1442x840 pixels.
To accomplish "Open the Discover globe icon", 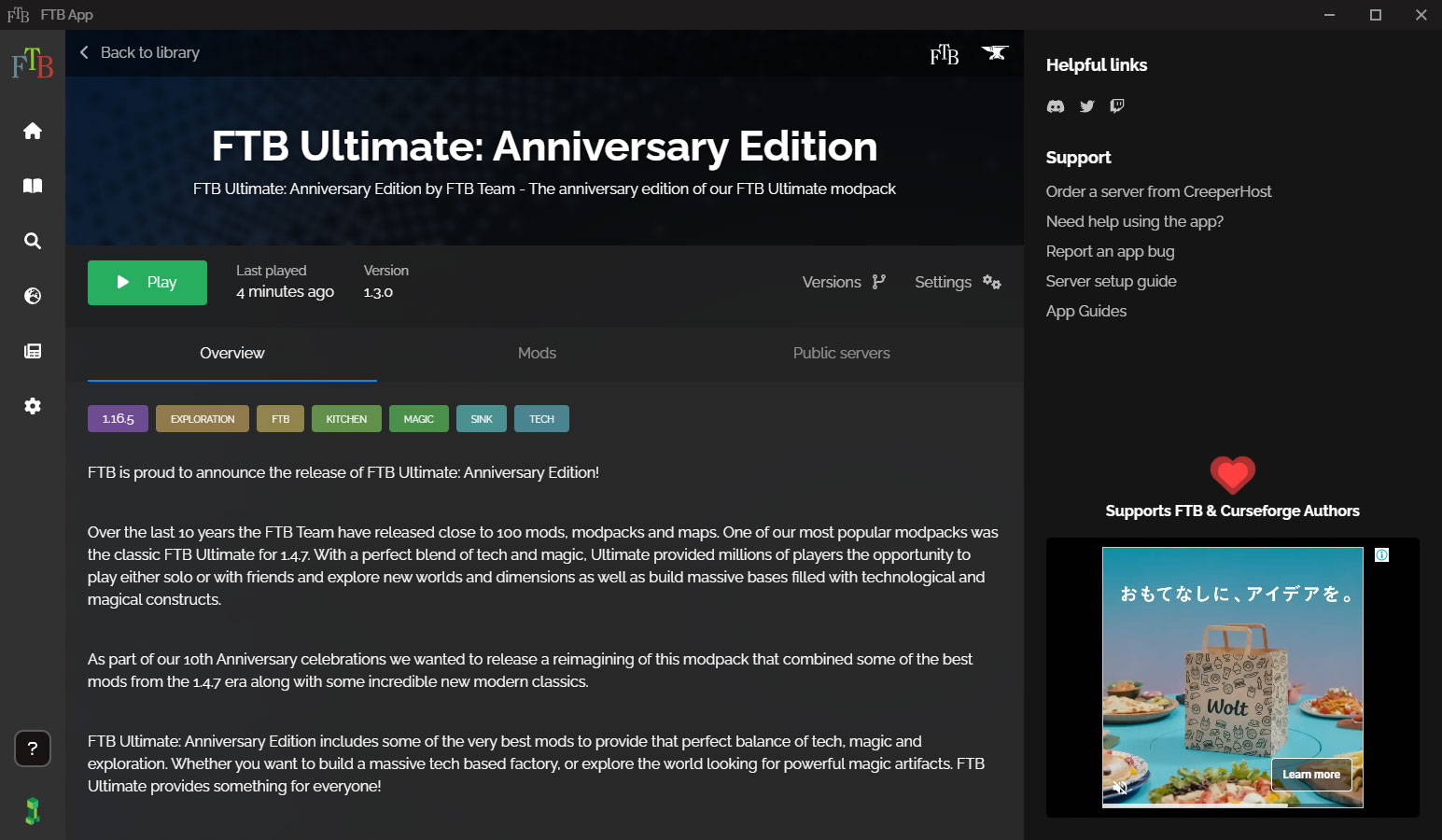I will coord(33,296).
